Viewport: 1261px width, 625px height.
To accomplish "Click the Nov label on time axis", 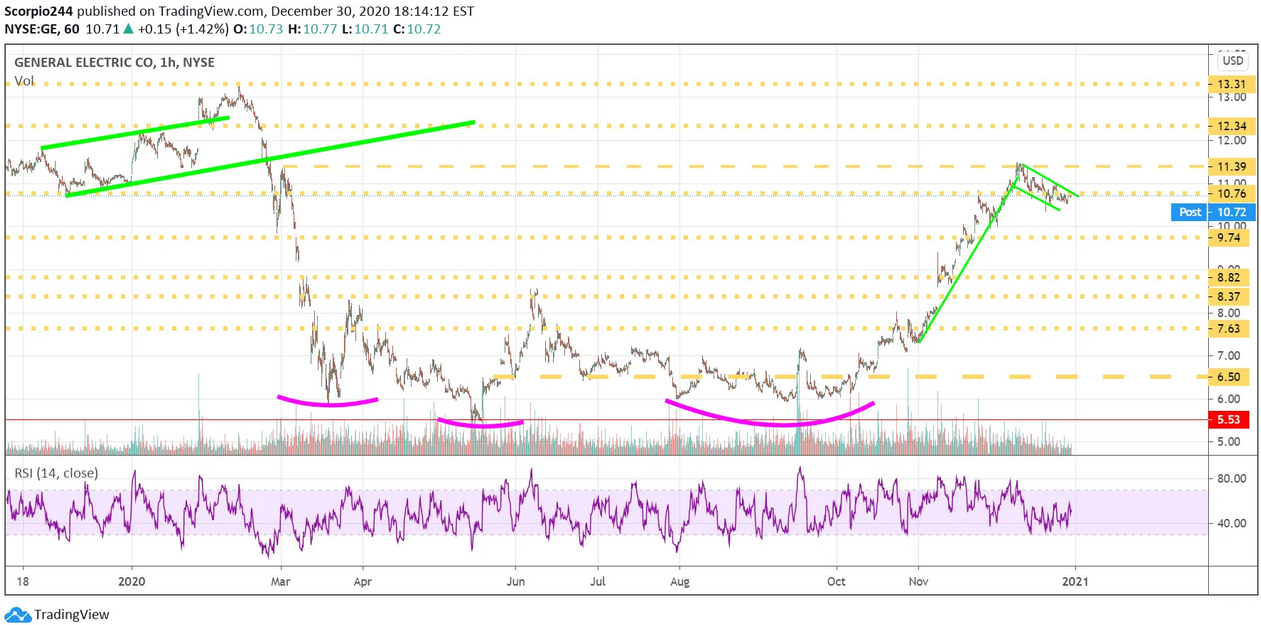I will (x=917, y=581).
